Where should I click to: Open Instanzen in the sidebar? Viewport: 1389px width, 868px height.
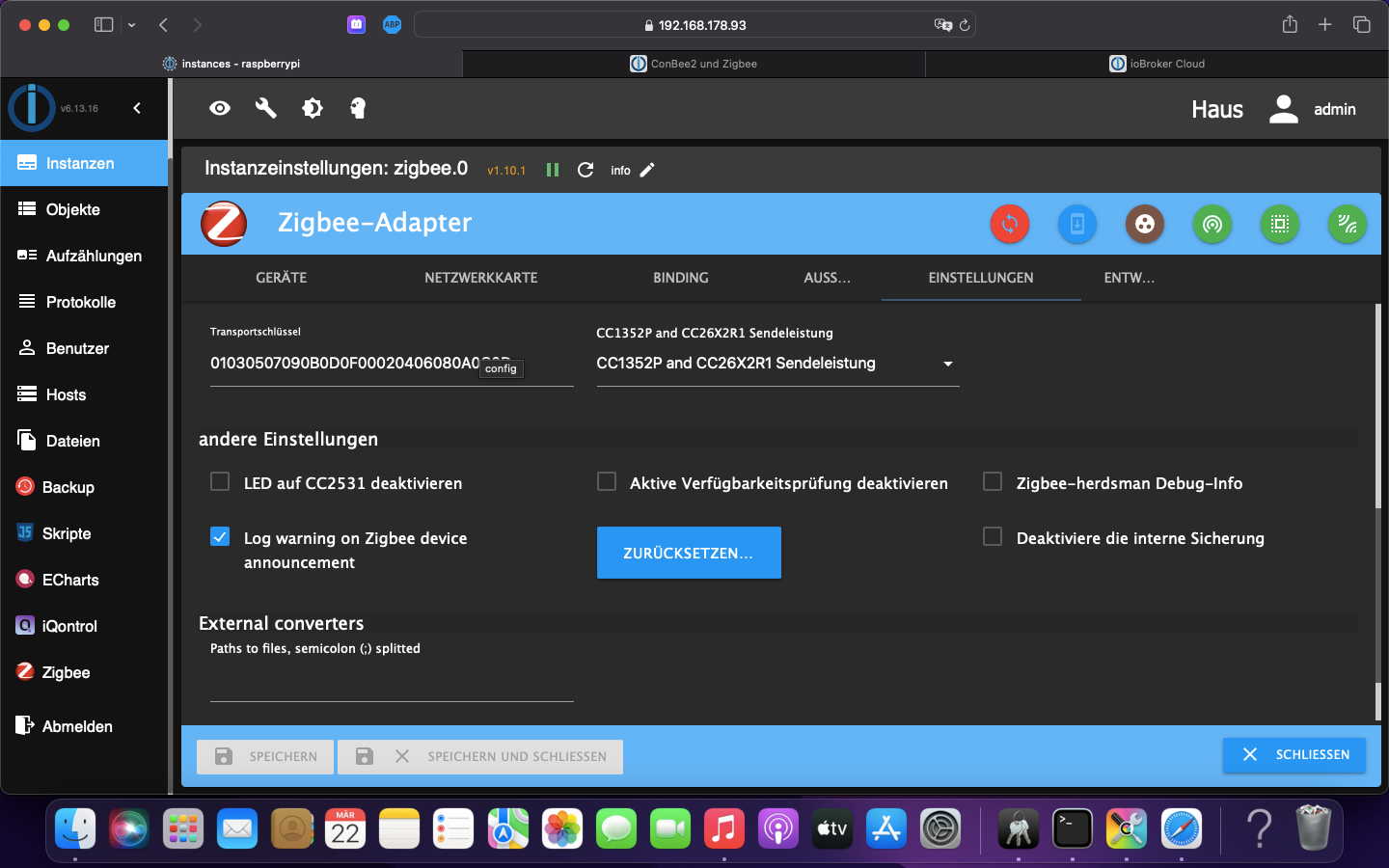click(x=84, y=163)
